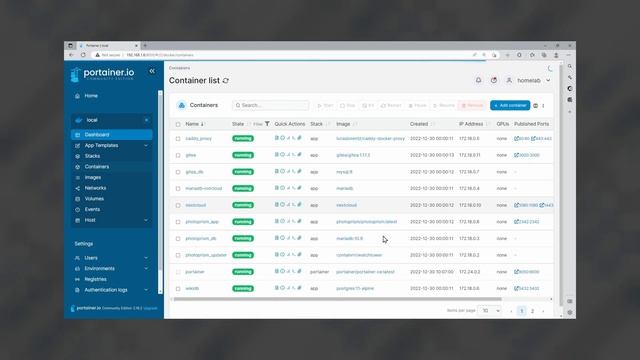
Task: Expand the Environments settings chevron
Action: 146,269
